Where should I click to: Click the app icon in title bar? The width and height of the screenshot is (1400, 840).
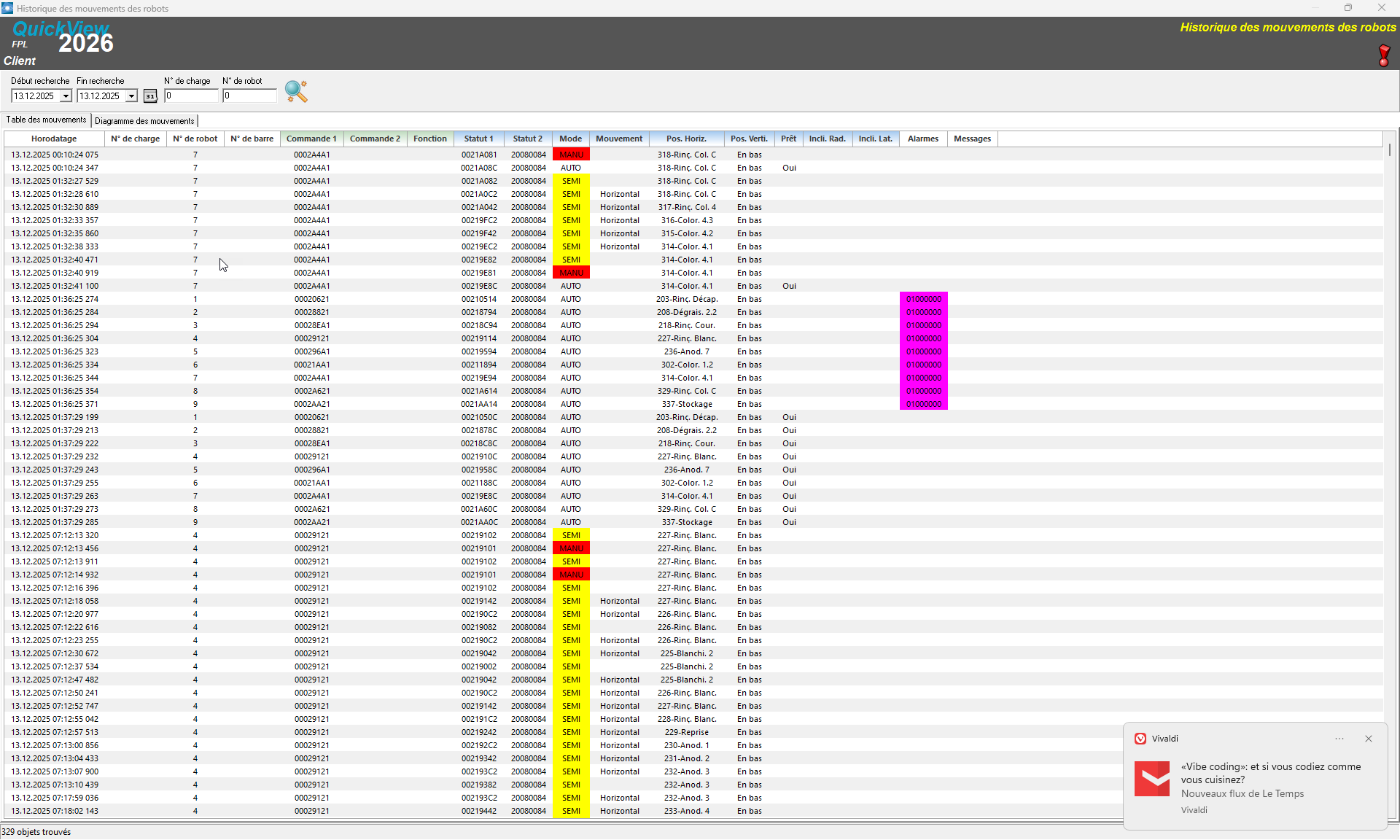tap(7, 8)
